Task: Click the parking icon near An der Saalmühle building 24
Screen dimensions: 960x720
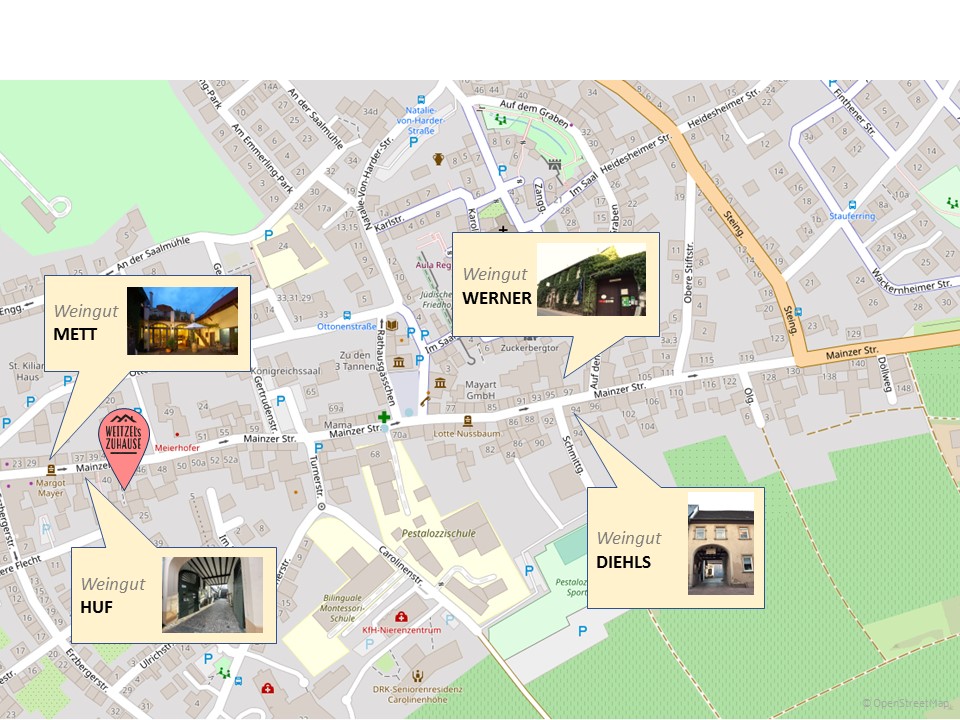Action: coord(268,235)
